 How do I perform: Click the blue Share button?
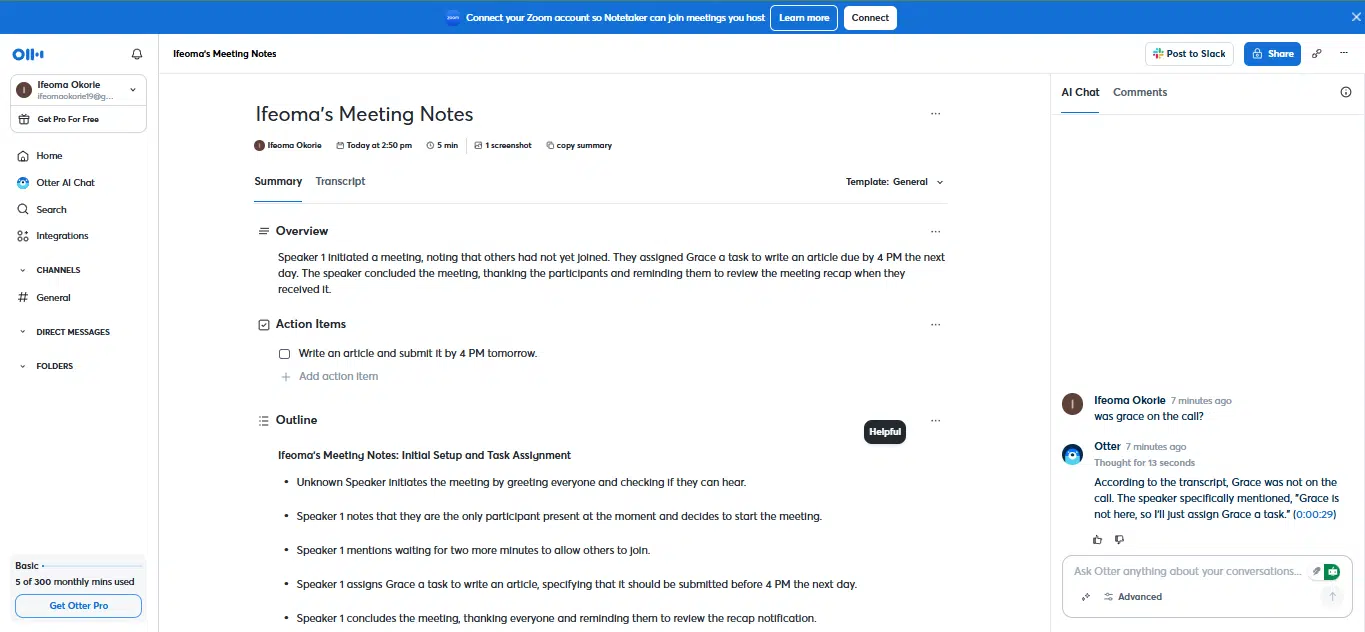(1272, 54)
